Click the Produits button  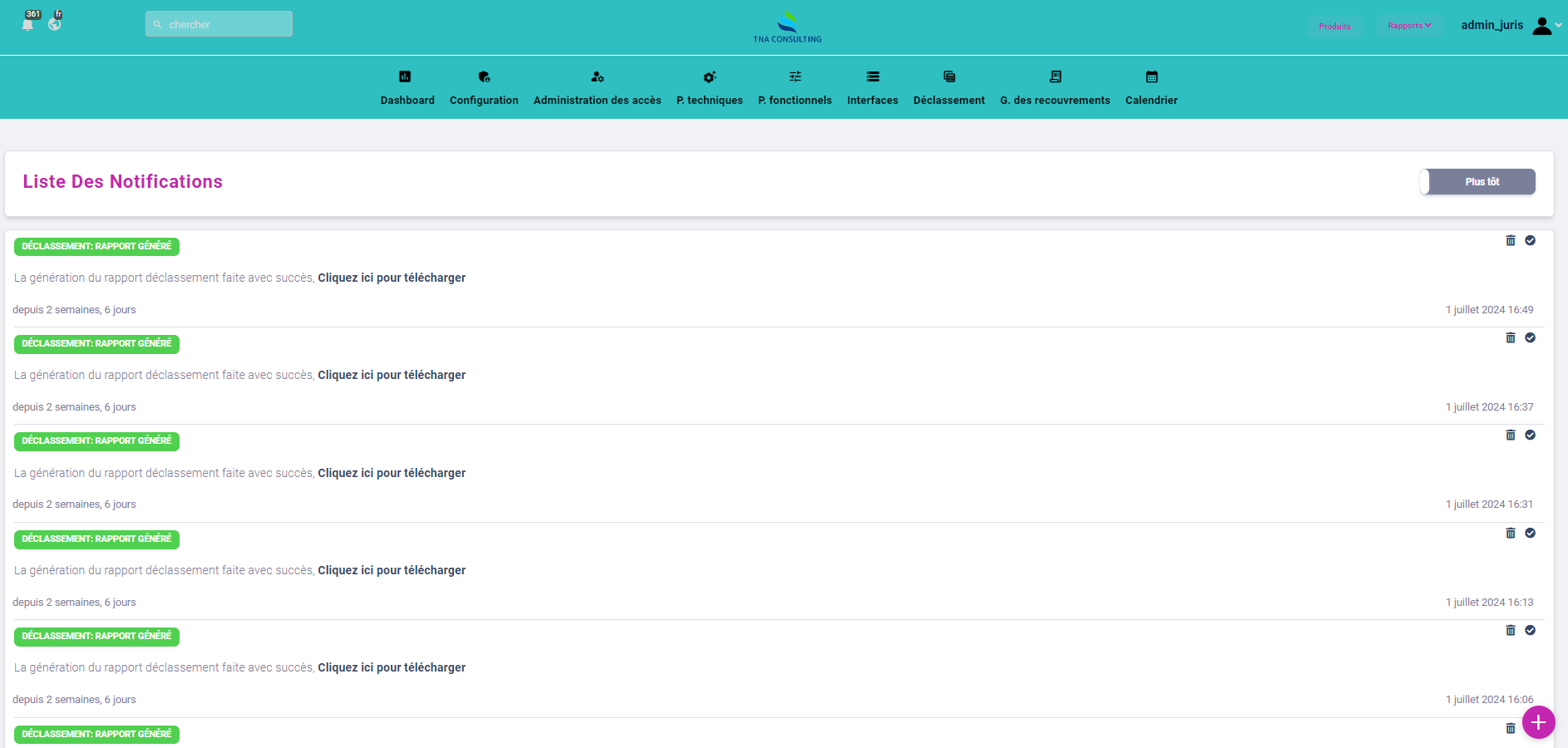coord(1334,27)
